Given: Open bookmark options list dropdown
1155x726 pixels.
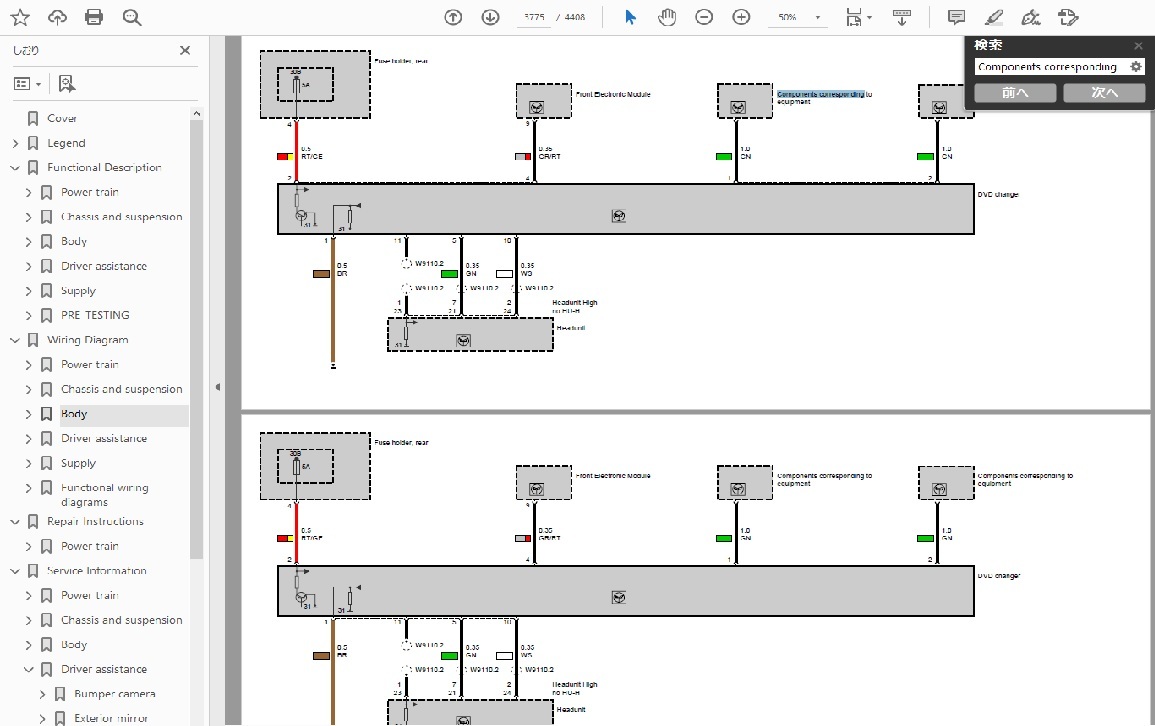Looking at the screenshot, I should [x=27, y=84].
